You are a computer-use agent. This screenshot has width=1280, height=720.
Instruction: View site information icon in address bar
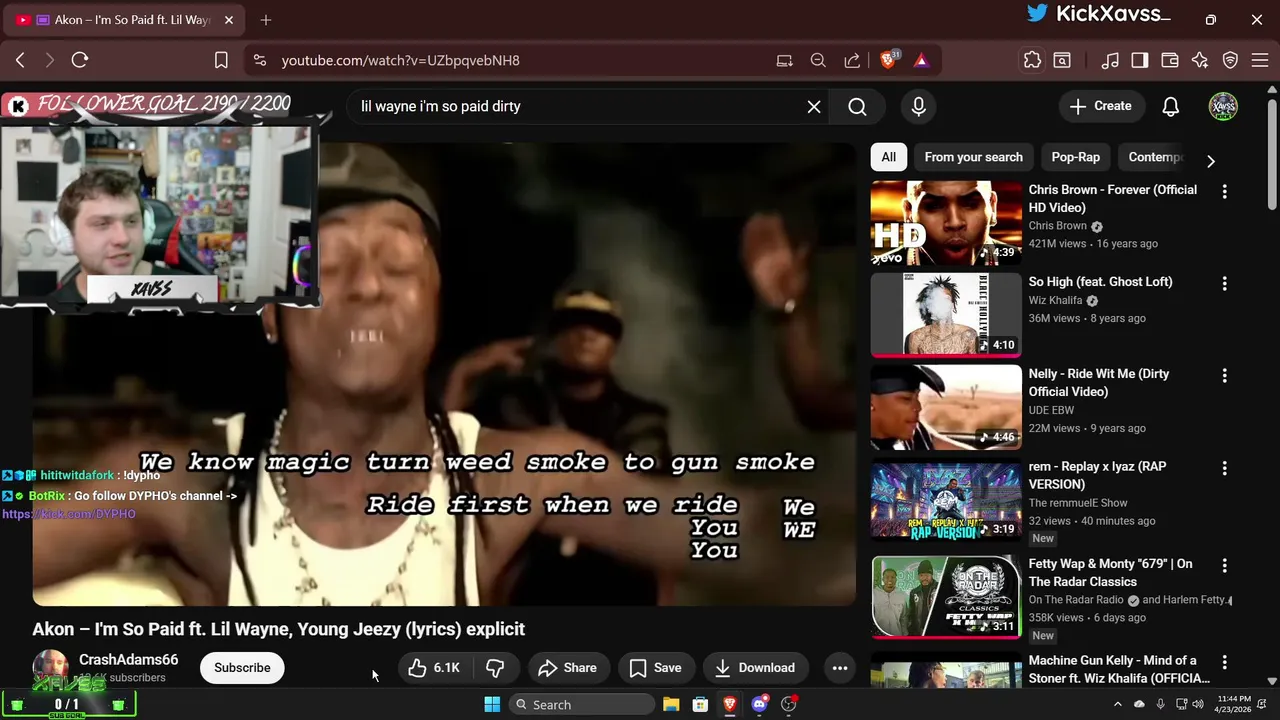(x=260, y=60)
